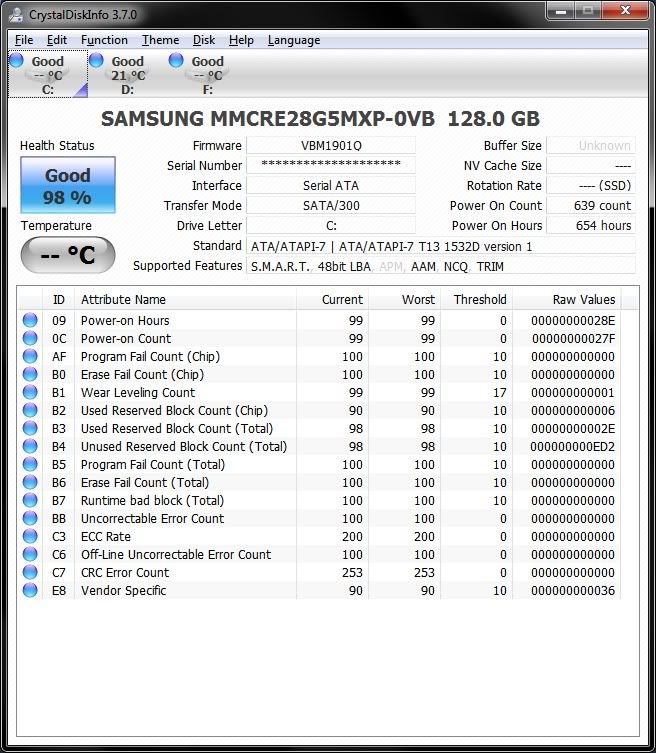Click status icon for Off-Line Uncorrectable Error Count

tap(30, 555)
